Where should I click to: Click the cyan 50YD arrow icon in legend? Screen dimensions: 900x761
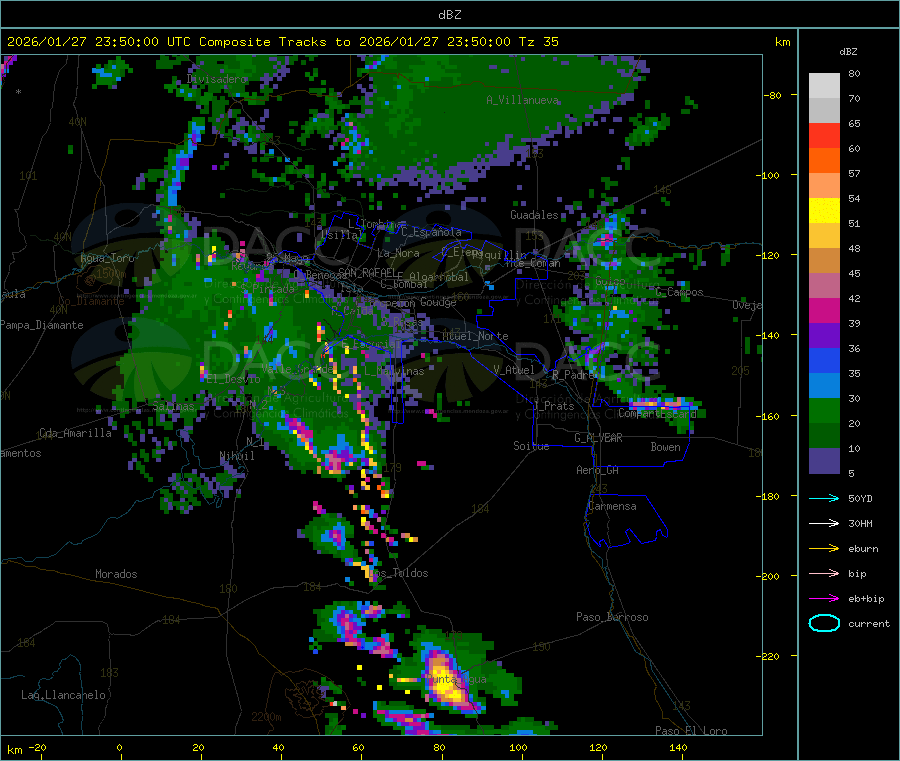click(x=824, y=498)
